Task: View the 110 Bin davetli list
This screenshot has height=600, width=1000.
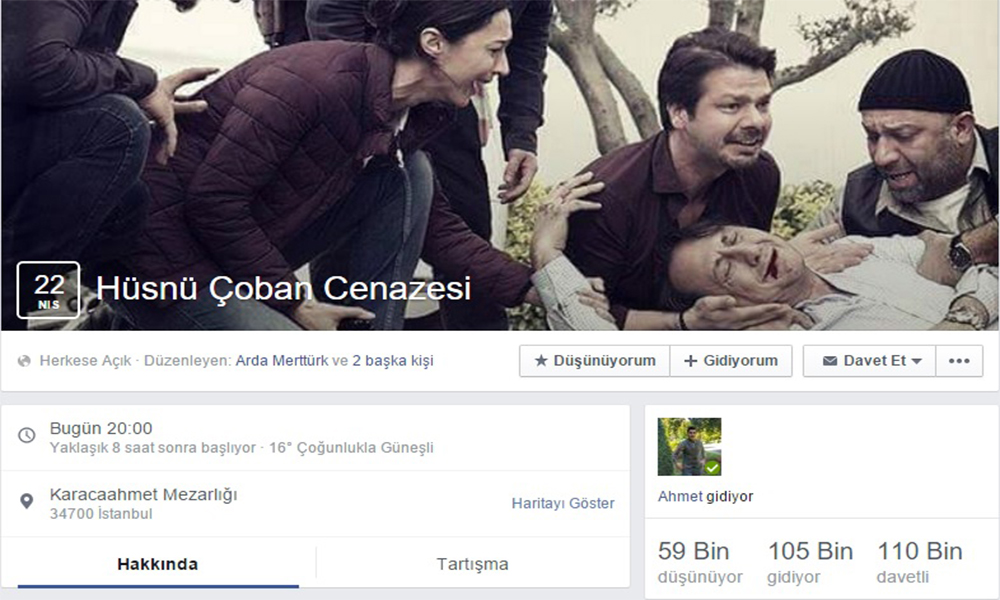Action: point(919,562)
